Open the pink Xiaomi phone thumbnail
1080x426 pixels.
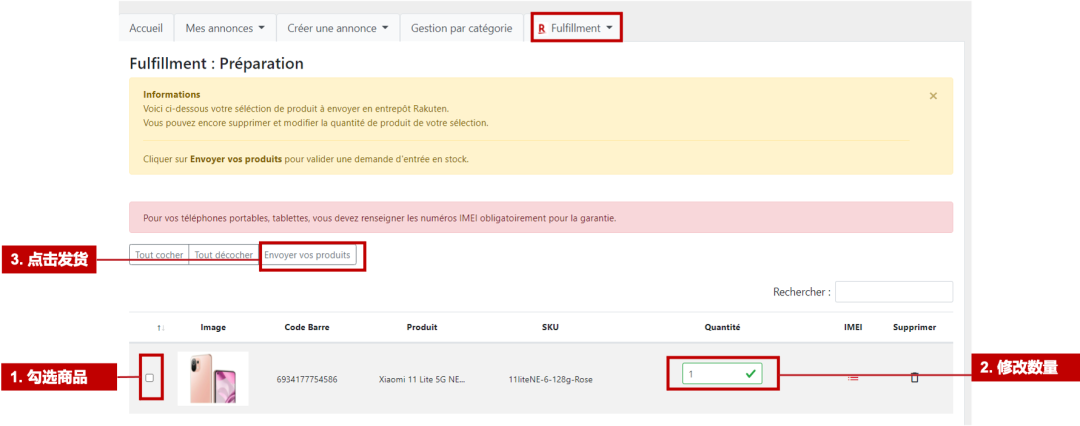(x=213, y=378)
